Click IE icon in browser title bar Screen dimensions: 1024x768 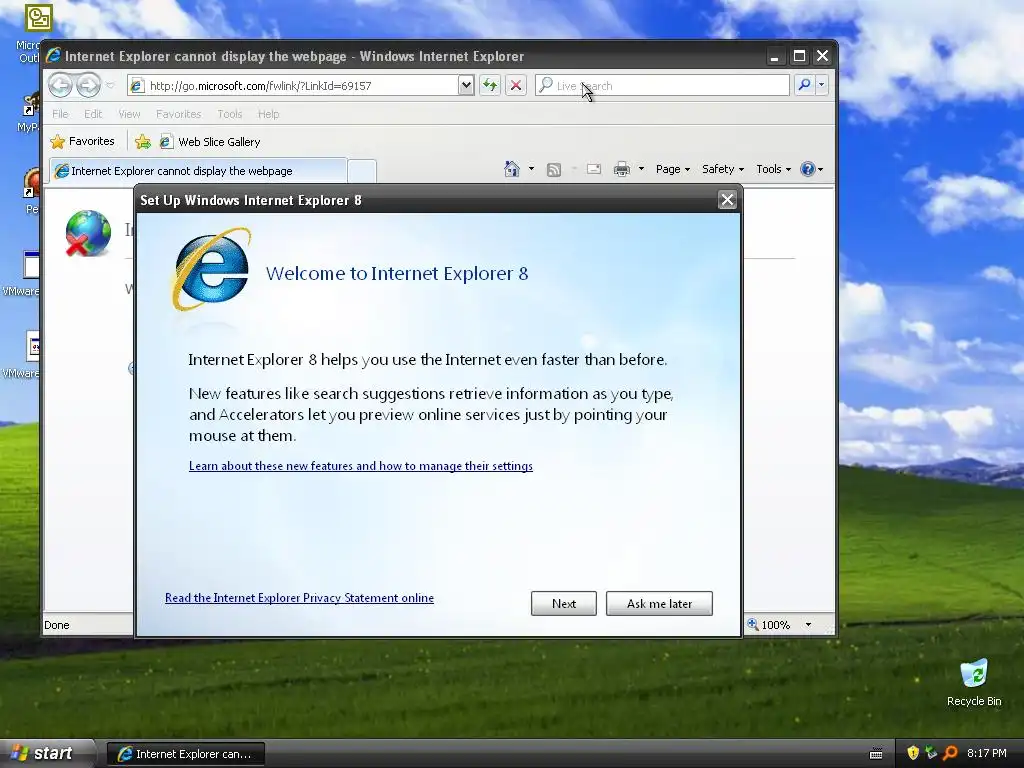pyautogui.click(x=54, y=56)
